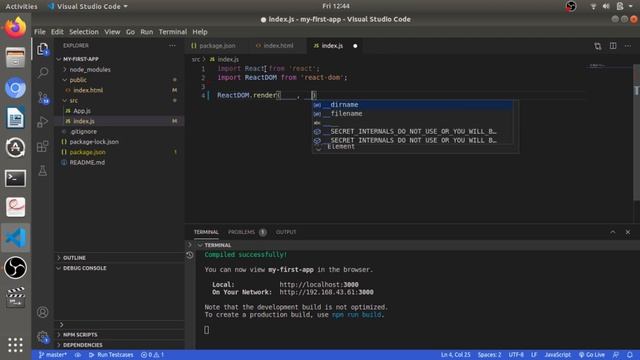Click Run Testcases in the status bar
The width and height of the screenshot is (640, 360).
coord(111,355)
